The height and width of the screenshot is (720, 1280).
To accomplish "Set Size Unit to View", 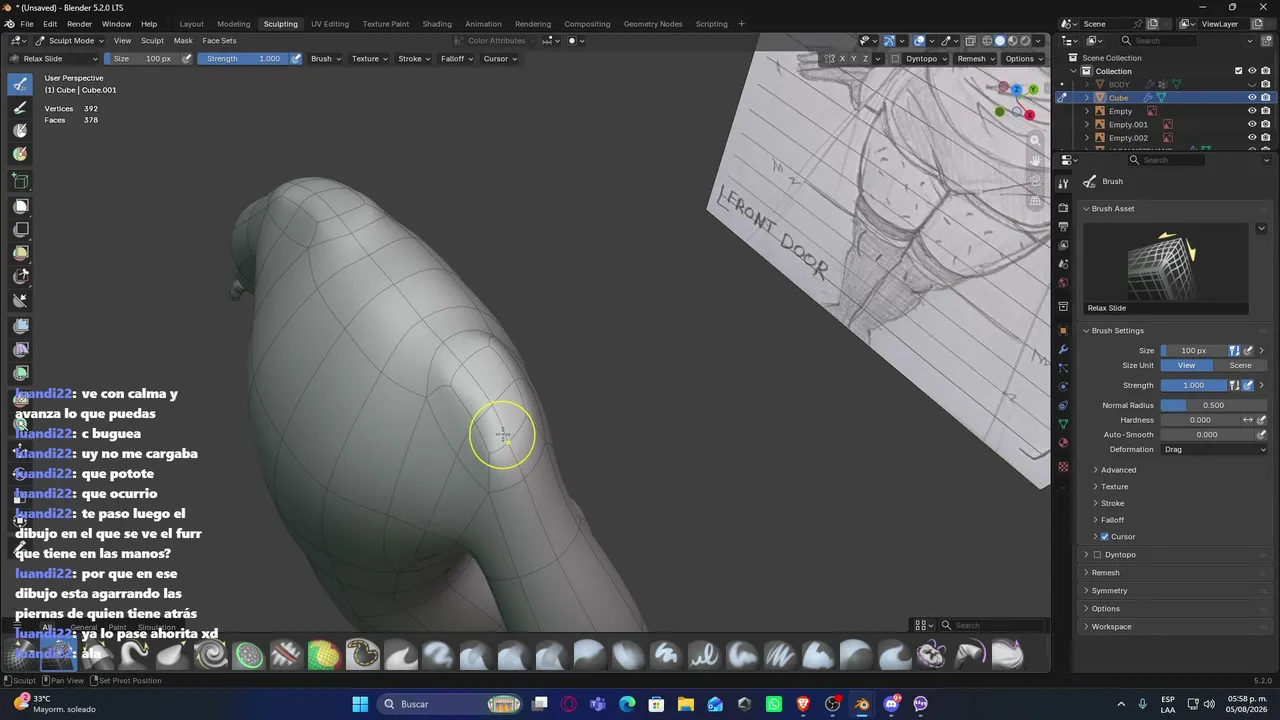I will pyautogui.click(x=1187, y=366).
